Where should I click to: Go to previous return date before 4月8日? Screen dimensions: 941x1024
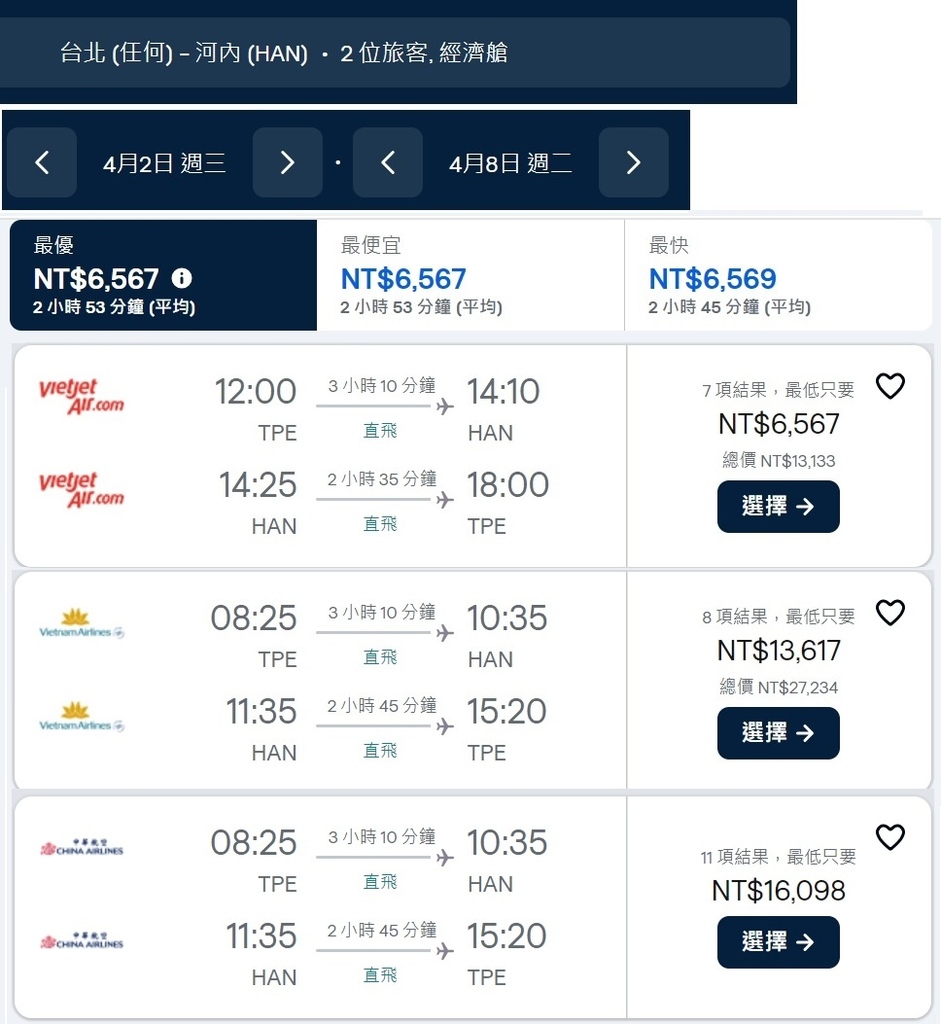coord(388,162)
